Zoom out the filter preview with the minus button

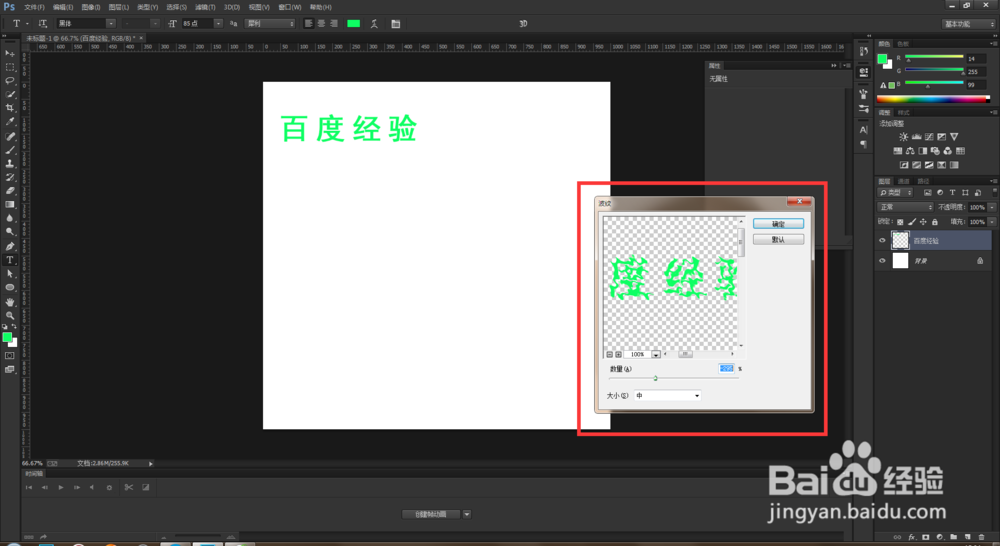tap(610, 354)
